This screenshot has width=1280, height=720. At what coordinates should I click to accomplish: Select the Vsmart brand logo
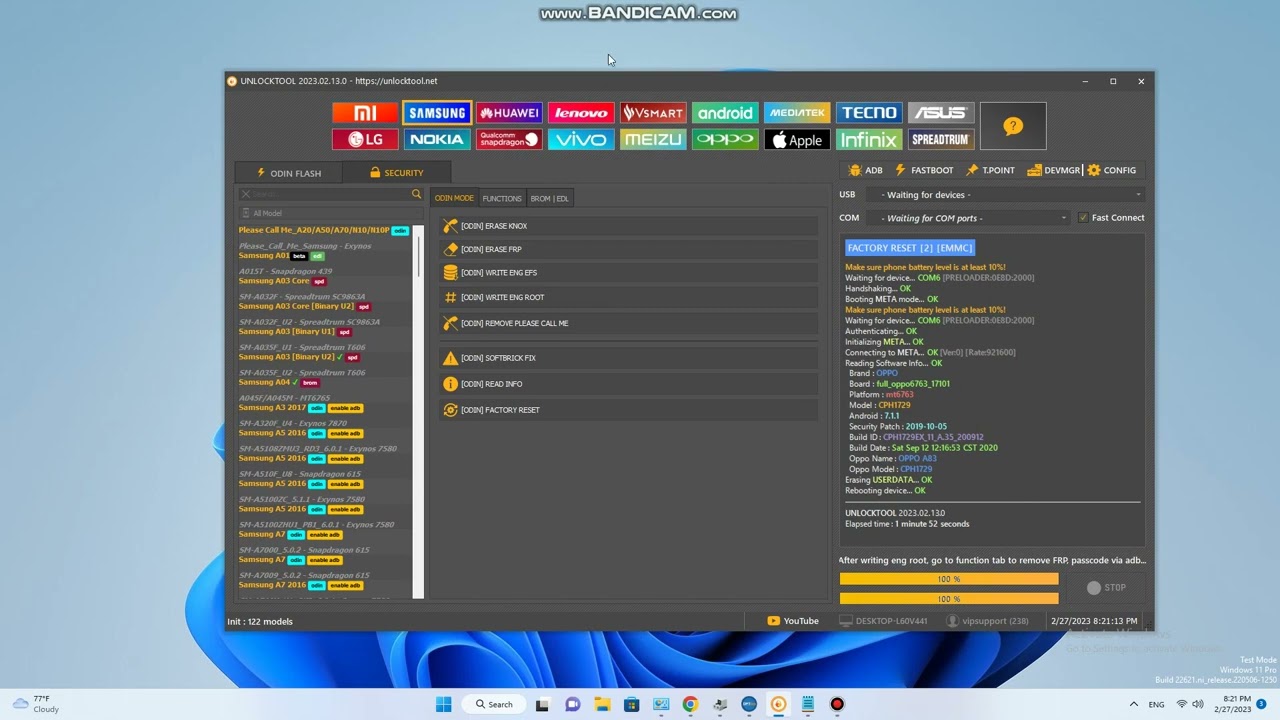(x=653, y=113)
